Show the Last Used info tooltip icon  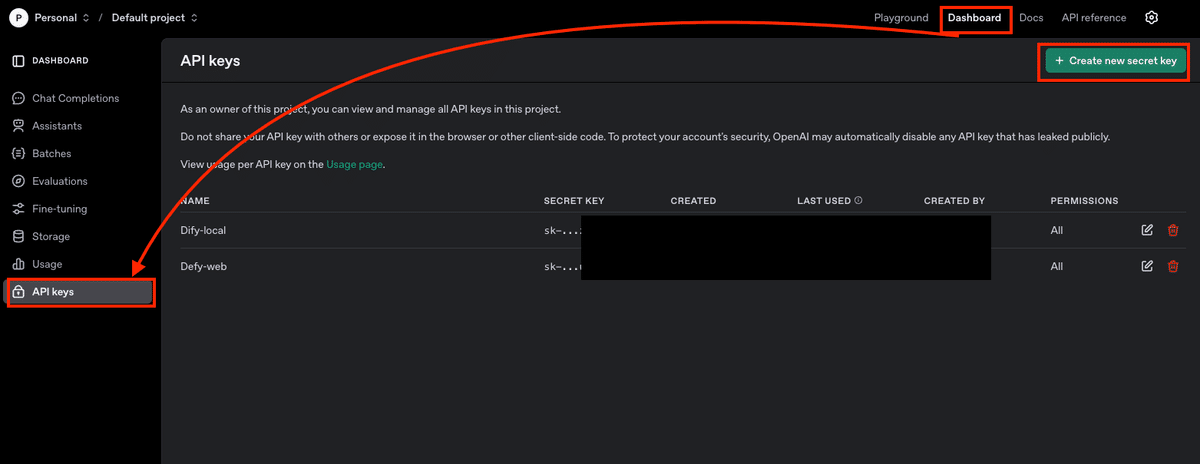858,200
